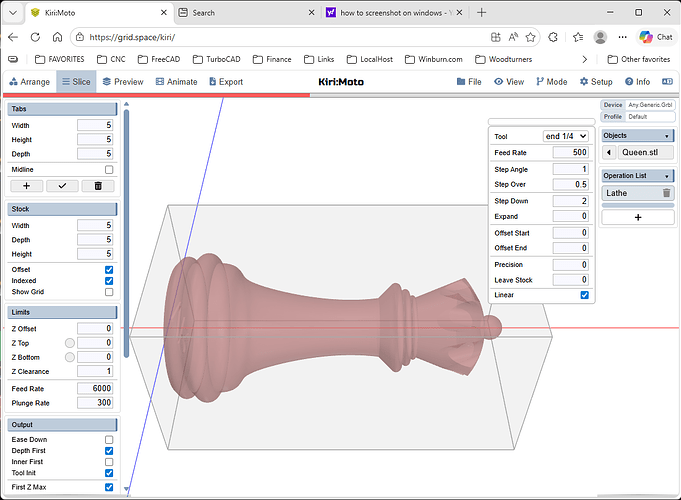This screenshot has width=681, height=500.
Task: Select the Queen.stl object
Action: coord(645,152)
